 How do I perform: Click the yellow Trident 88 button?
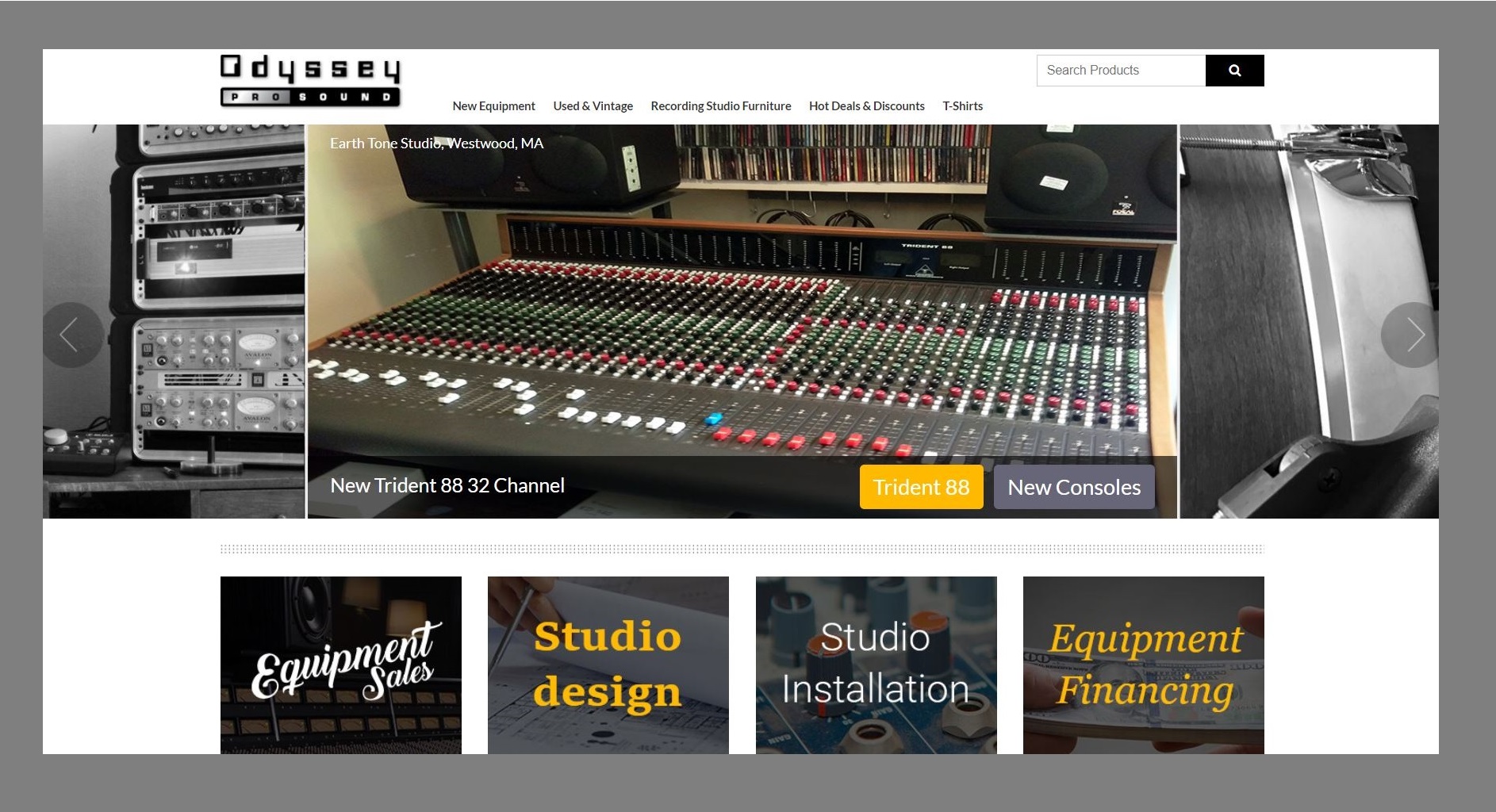[921, 487]
